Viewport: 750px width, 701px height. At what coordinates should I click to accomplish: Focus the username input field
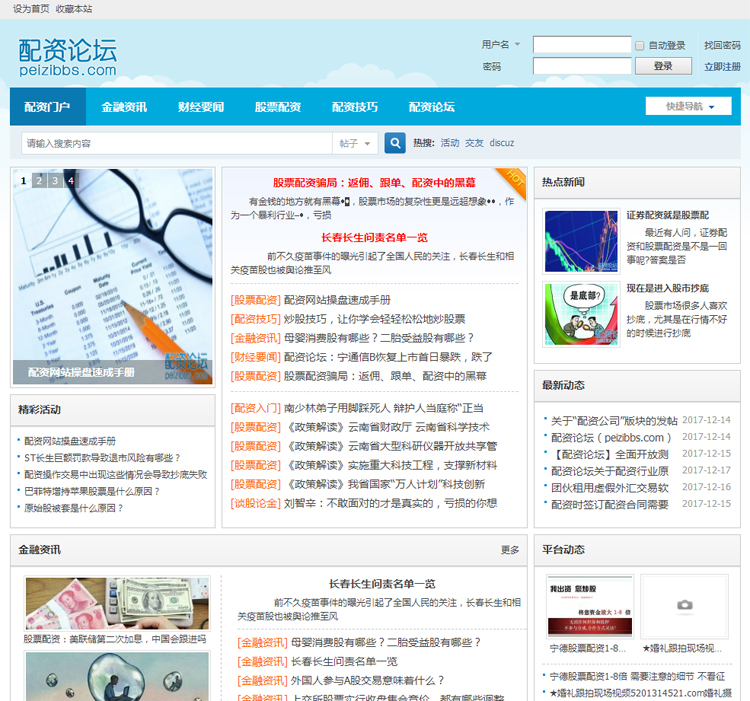(582, 45)
